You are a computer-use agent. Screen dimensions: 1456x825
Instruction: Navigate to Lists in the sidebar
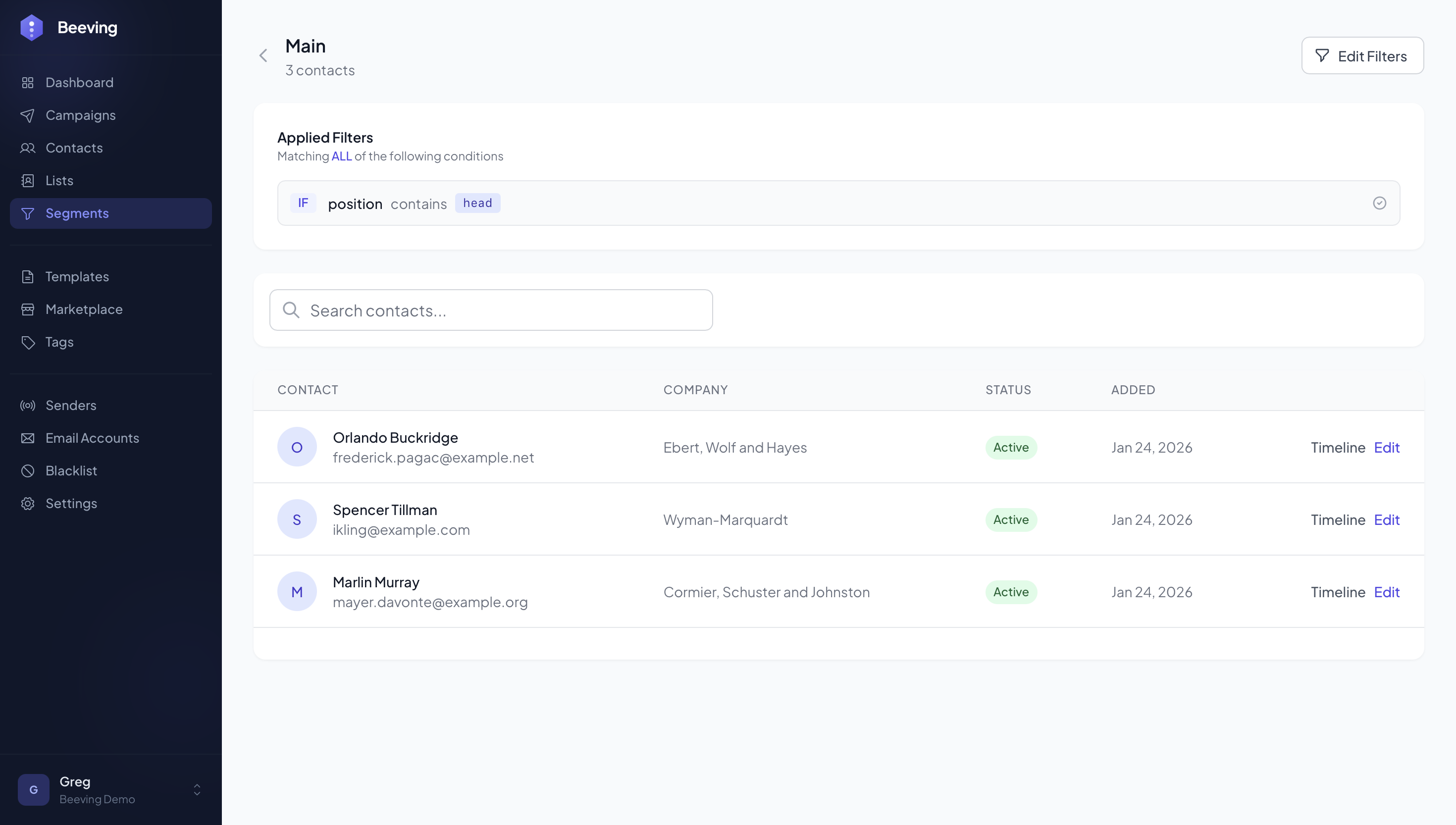59,180
